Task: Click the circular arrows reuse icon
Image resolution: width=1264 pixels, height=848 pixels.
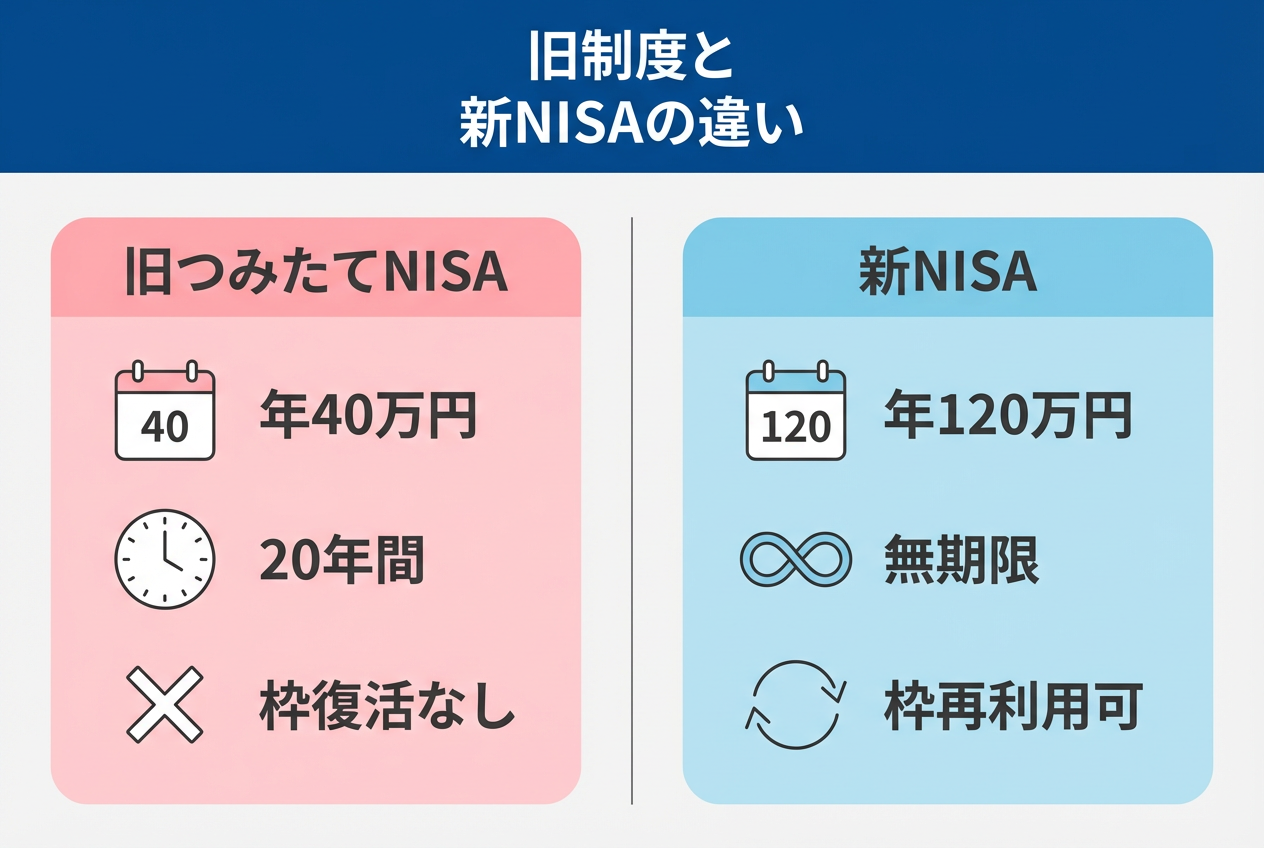Action: click(796, 705)
